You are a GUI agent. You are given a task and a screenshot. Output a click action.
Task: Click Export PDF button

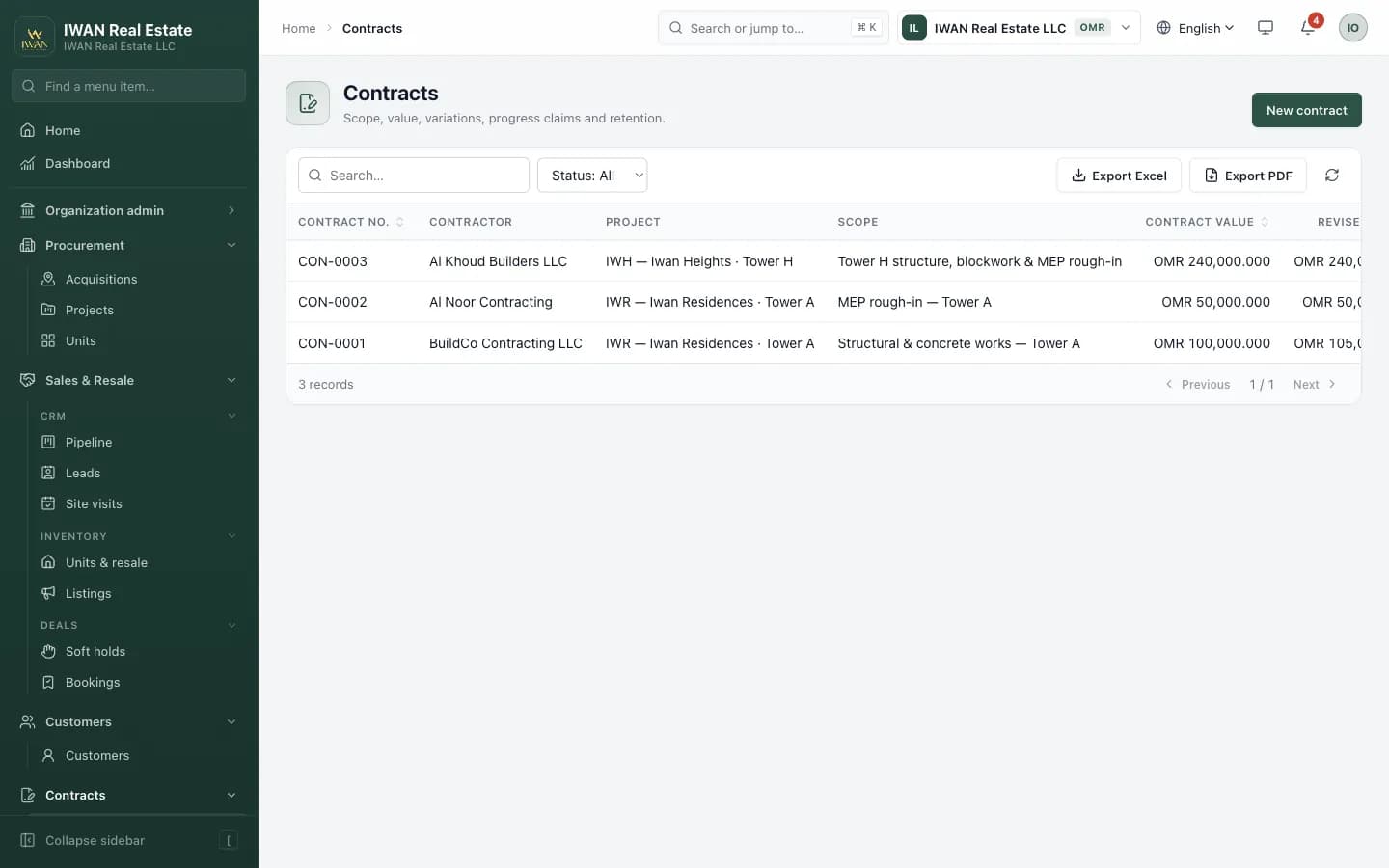click(1248, 176)
